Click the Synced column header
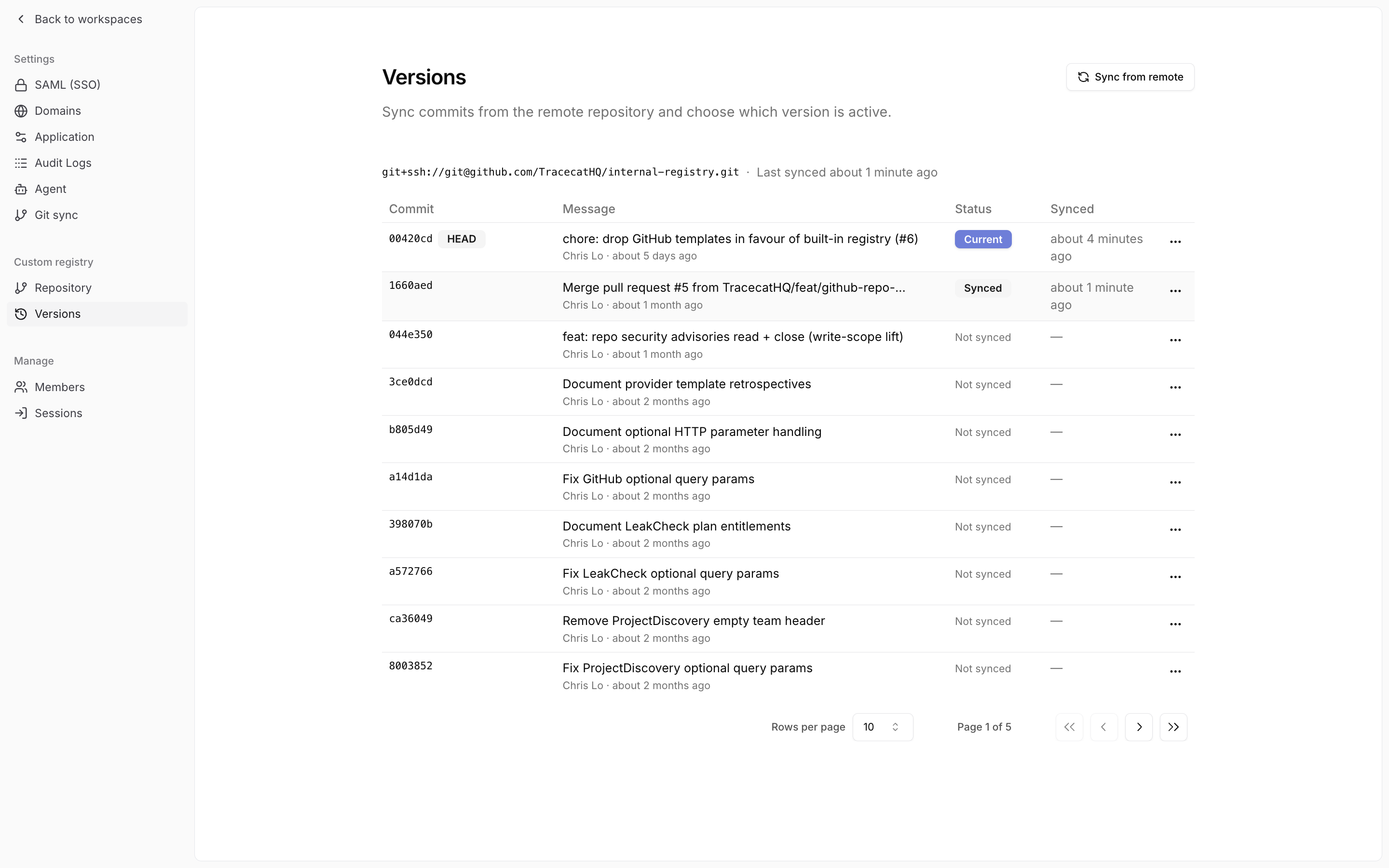 (x=1072, y=209)
